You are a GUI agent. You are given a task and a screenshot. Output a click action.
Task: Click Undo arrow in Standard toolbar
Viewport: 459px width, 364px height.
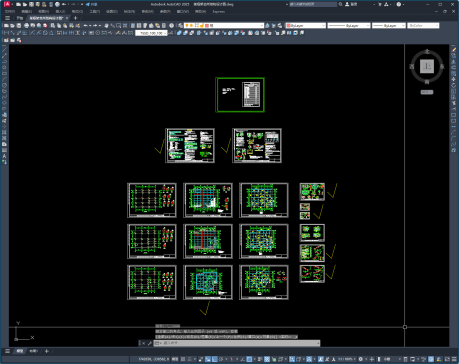[85, 25]
